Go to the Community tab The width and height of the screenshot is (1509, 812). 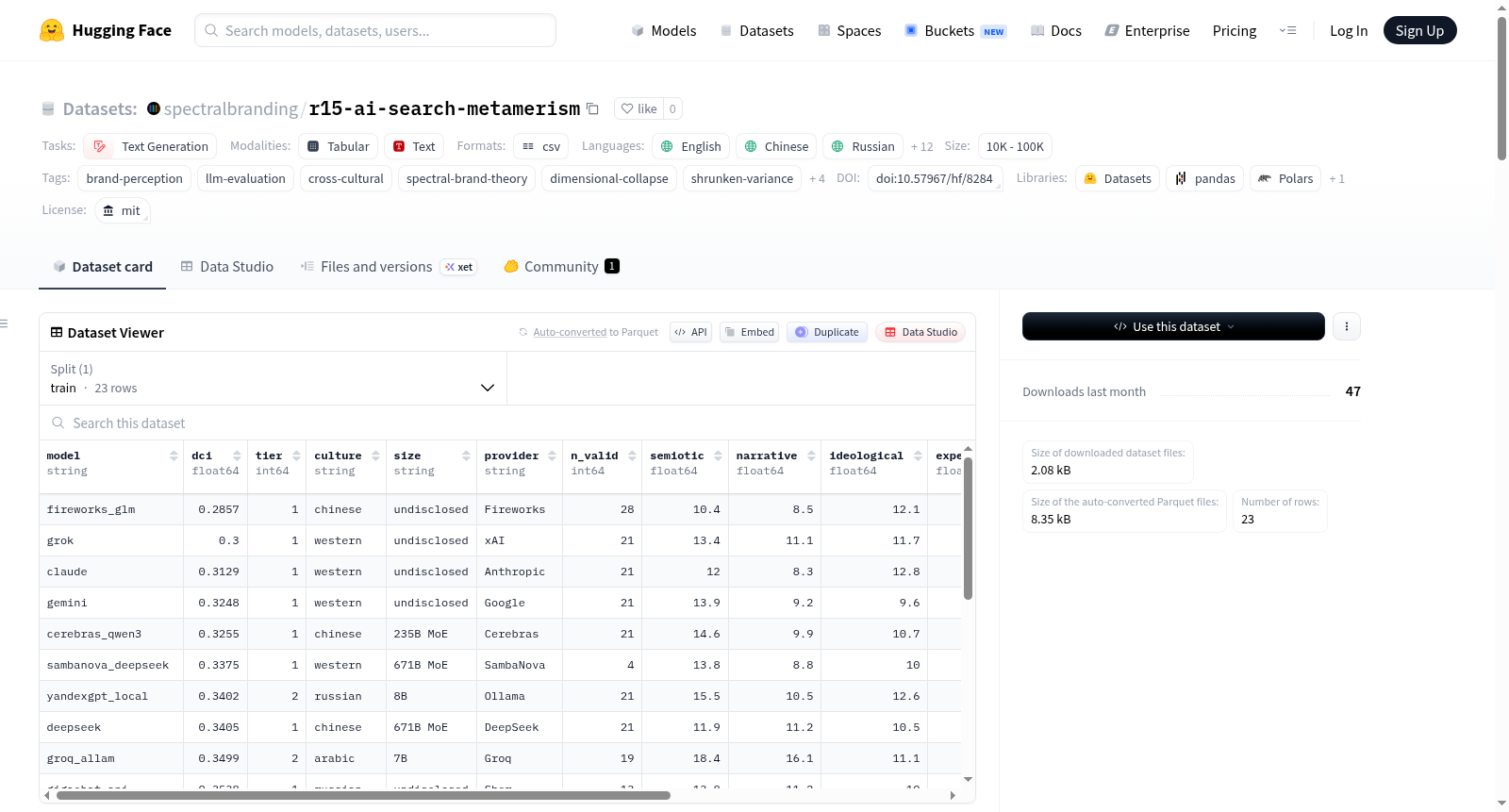click(561, 267)
